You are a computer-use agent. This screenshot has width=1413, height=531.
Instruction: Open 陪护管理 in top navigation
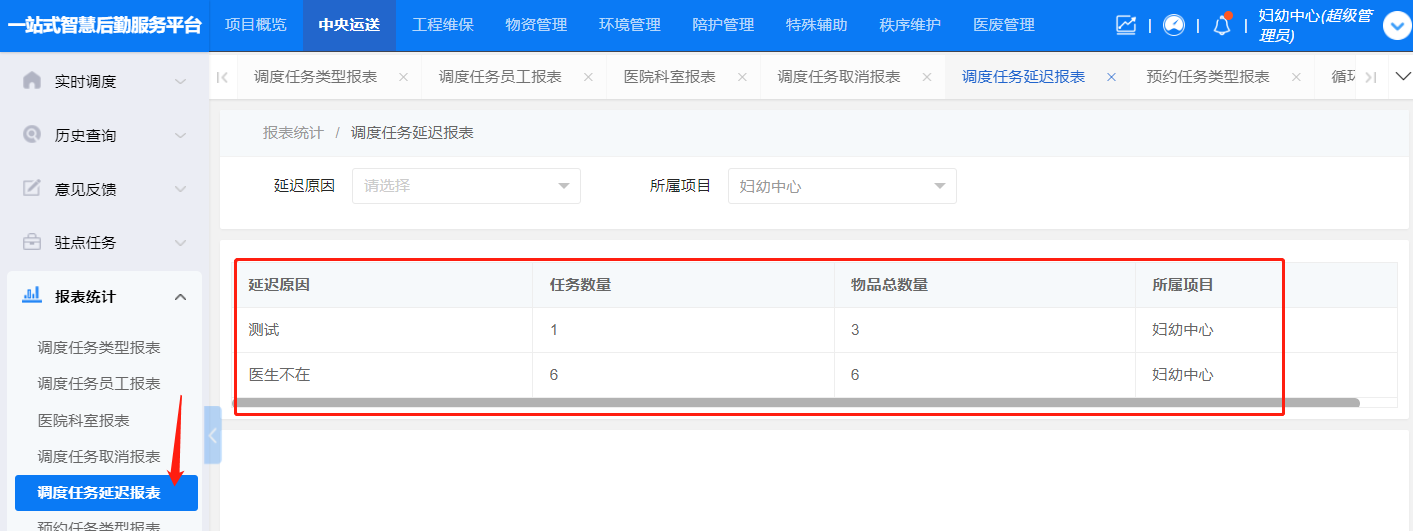pyautogui.click(x=723, y=25)
